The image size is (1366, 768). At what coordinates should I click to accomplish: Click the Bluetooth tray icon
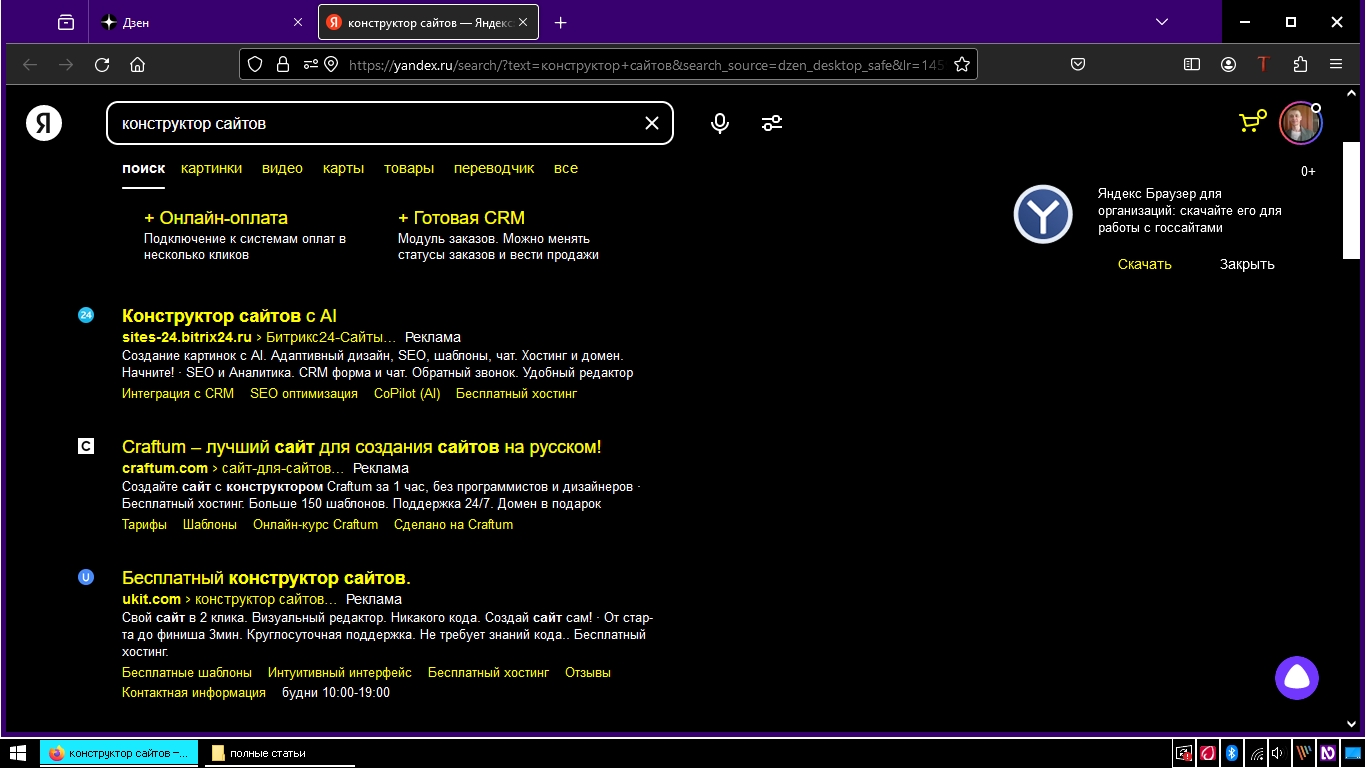point(1232,753)
